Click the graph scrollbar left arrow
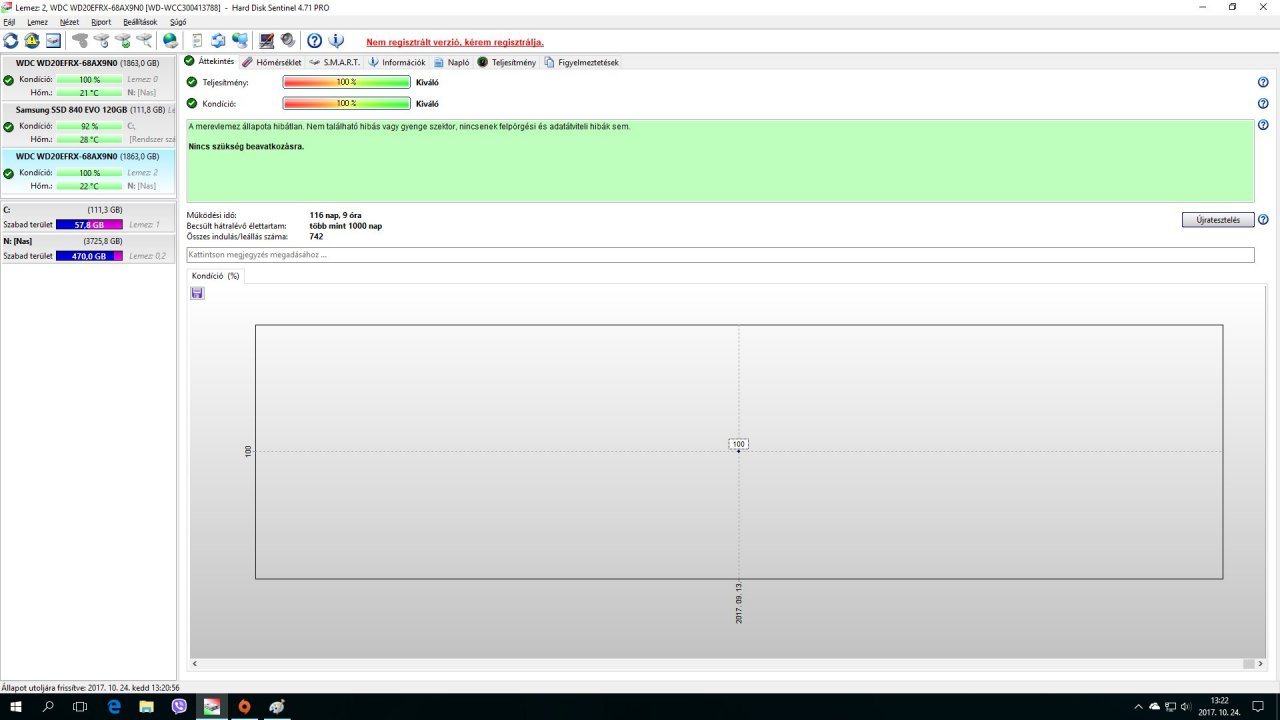The image size is (1280, 720). 194,664
